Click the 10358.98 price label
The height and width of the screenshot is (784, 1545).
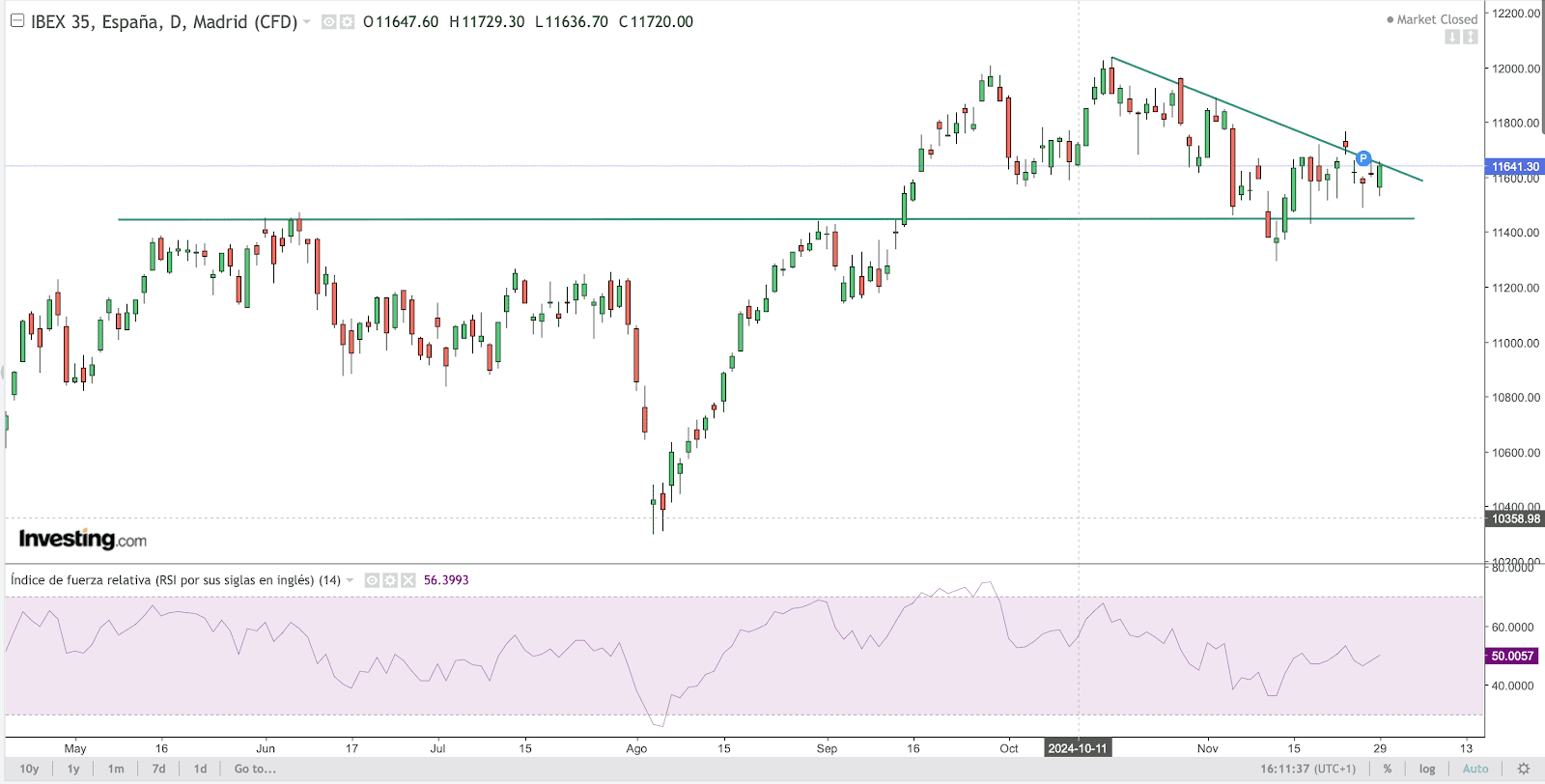pyautogui.click(x=1515, y=518)
